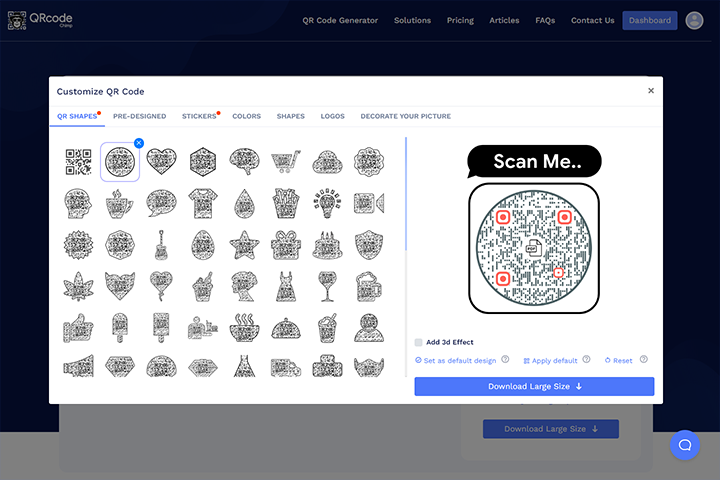Open the FAQs page
This screenshot has width=720, height=480.
tap(545, 20)
